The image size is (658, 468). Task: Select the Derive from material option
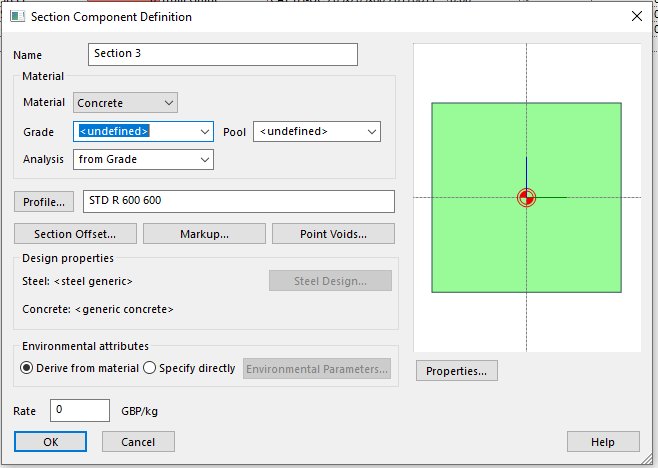[27, 368]
